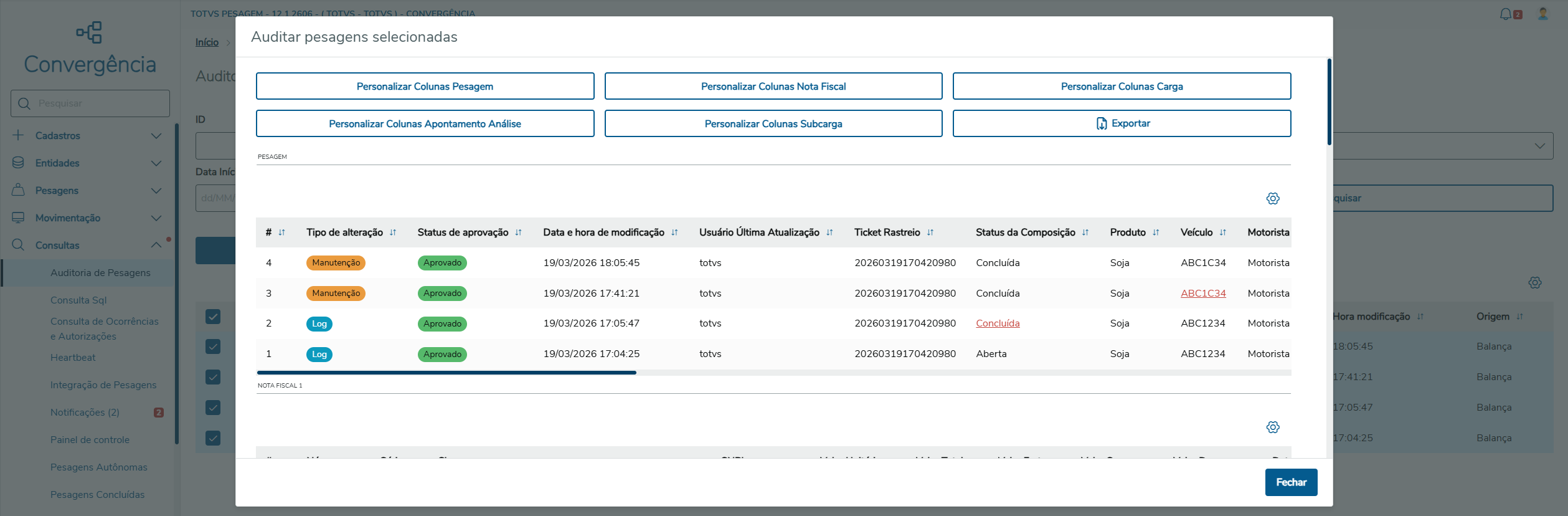Open the PESAGEM table settings gear
This screenshot has height=516, width=1568.
(x=1273, y=198)
